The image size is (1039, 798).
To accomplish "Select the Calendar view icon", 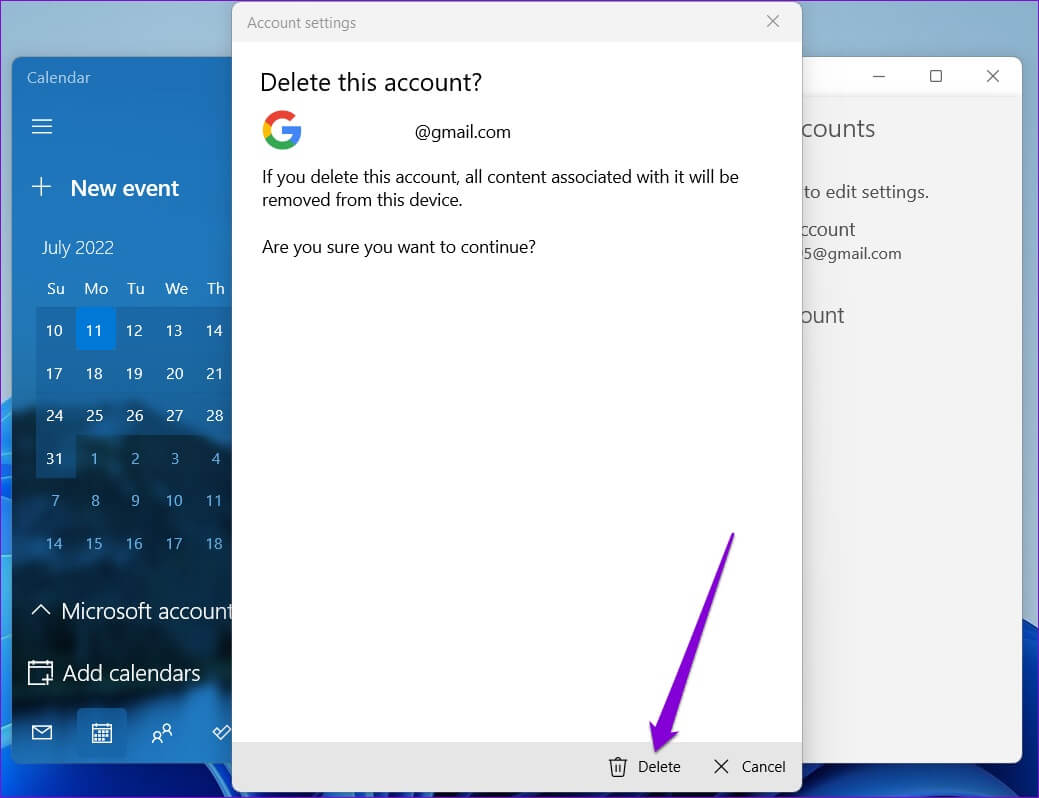I will 101,732.
